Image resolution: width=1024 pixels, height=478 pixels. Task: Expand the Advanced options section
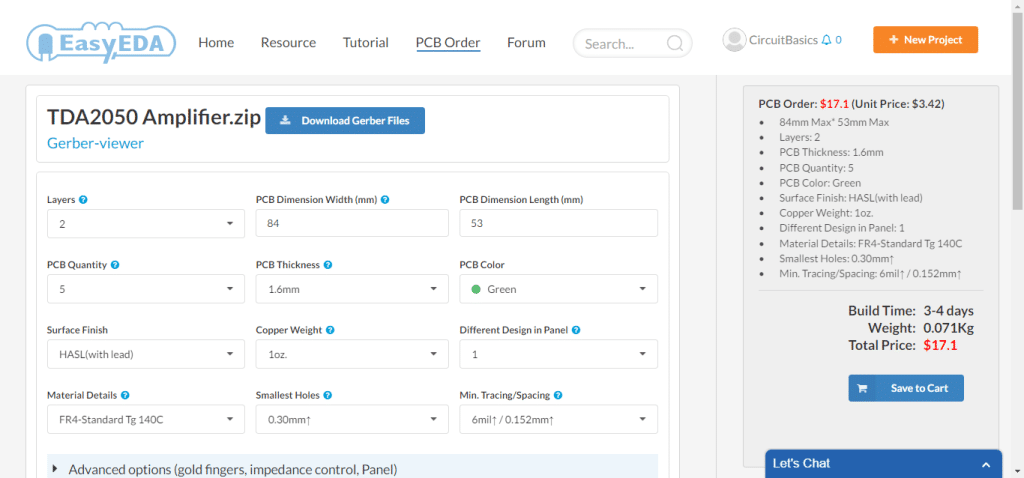click(x=232, y=469)
